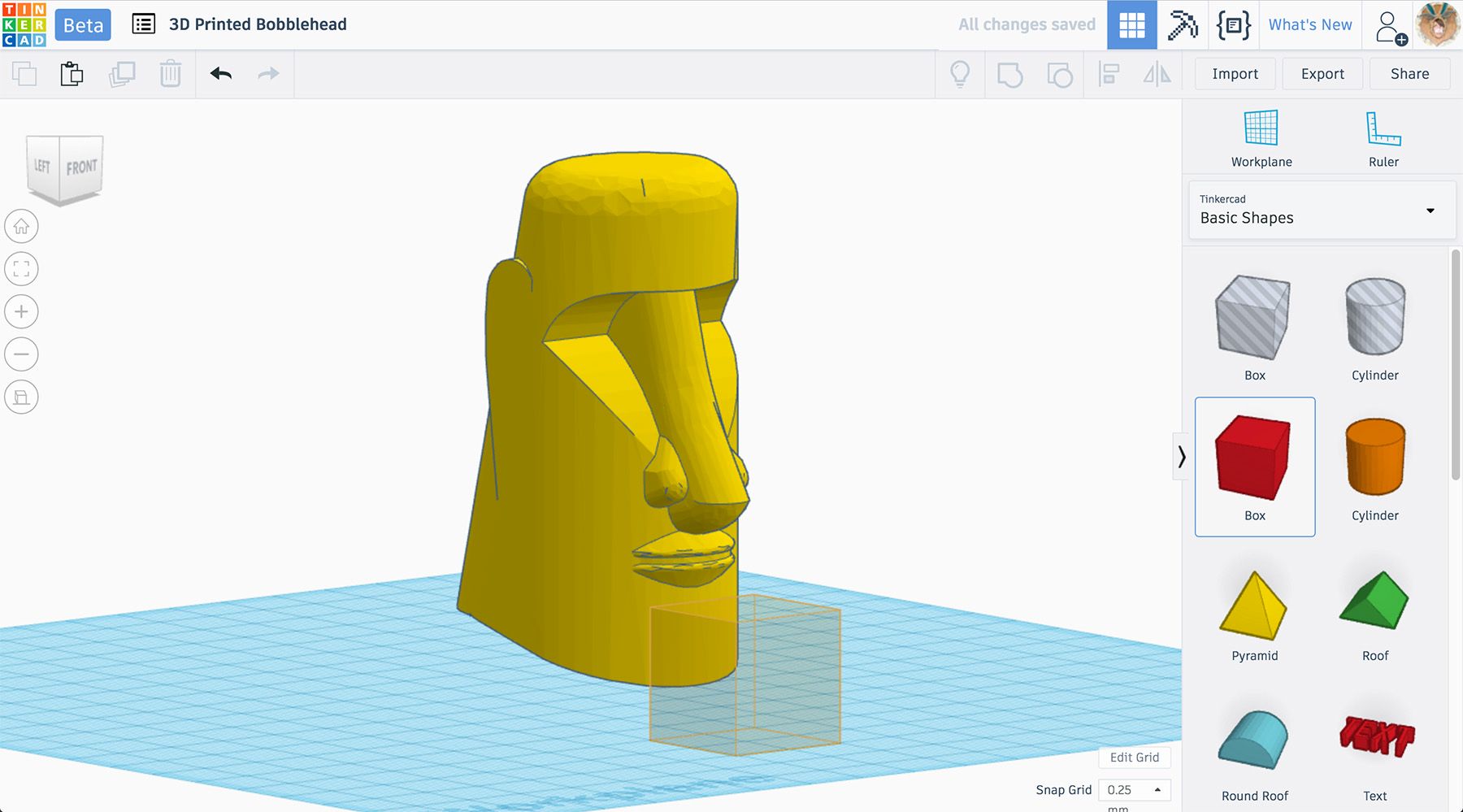This screenshot has height=812, width=1463.
Task: Undo the last action
Action: 219,74
